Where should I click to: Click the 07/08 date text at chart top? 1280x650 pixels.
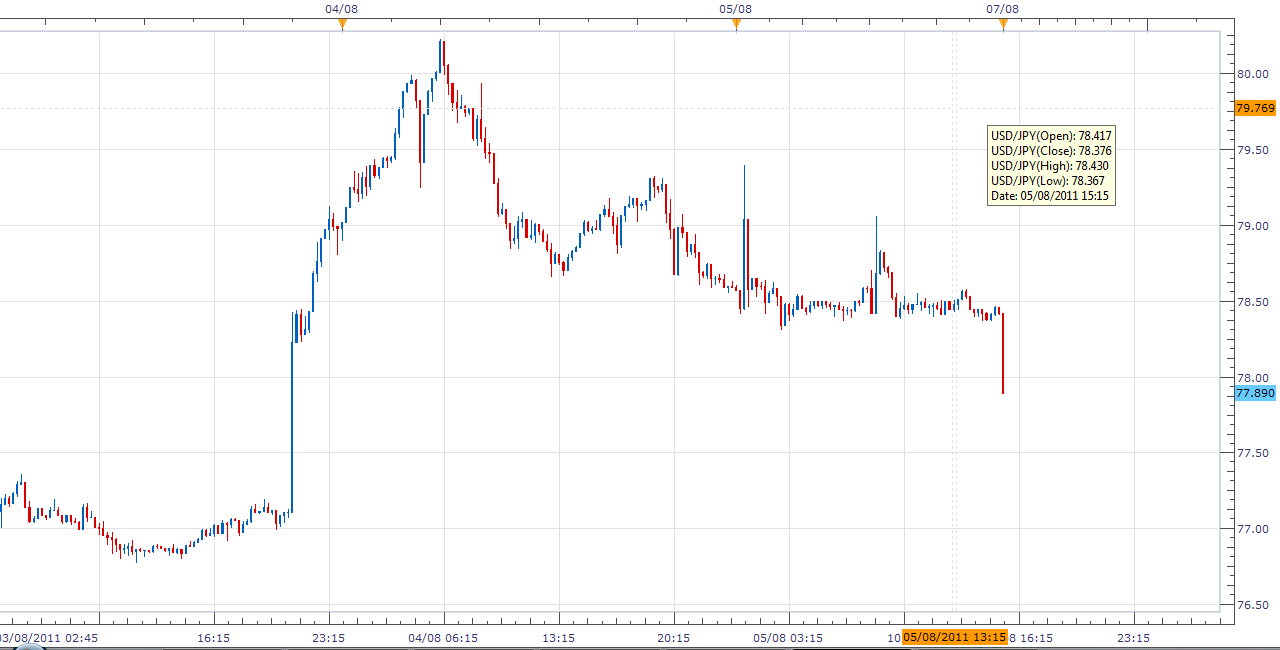pyautogui.click(x=1003, y=9)
